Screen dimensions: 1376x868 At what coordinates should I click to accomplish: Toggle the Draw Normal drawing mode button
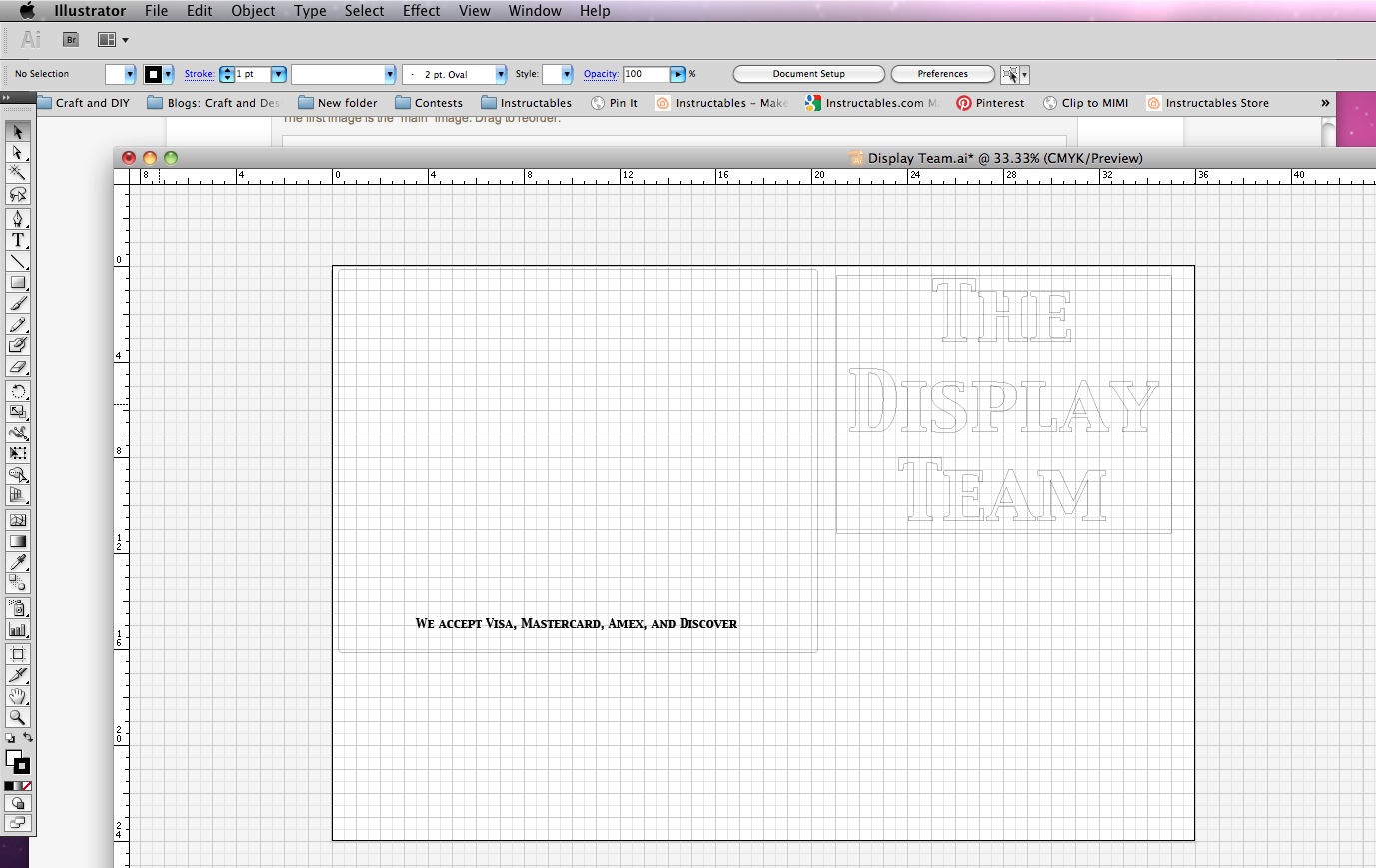[17, 804]
